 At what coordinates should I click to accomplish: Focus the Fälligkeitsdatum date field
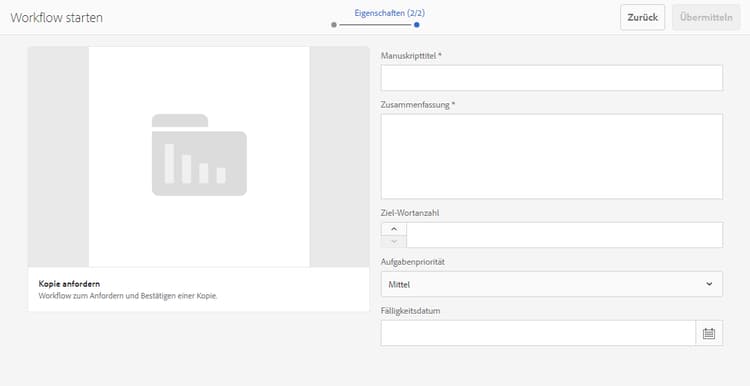click(x=538, y=333)
